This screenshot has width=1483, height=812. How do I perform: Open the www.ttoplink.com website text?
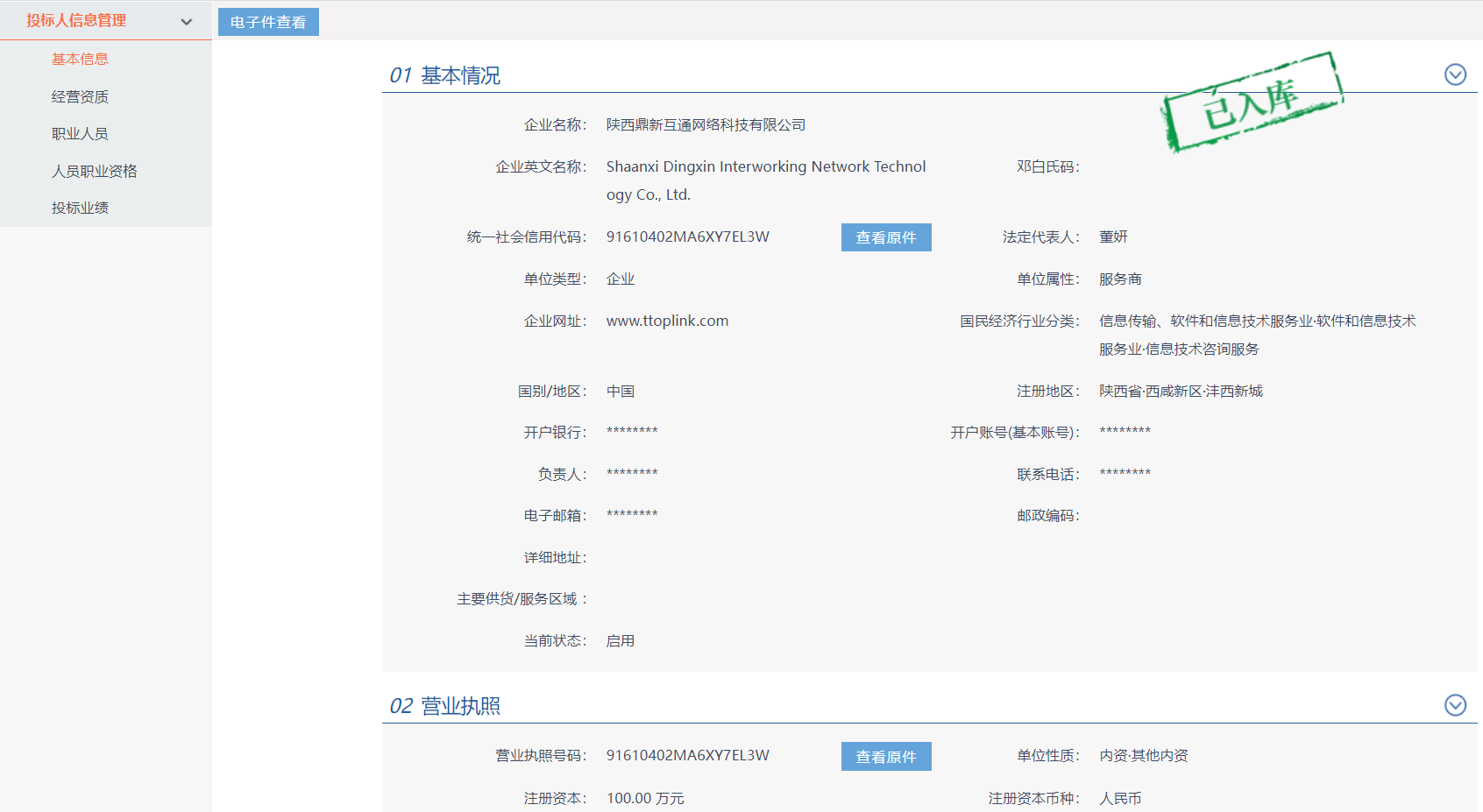click(x=667, y=321)
